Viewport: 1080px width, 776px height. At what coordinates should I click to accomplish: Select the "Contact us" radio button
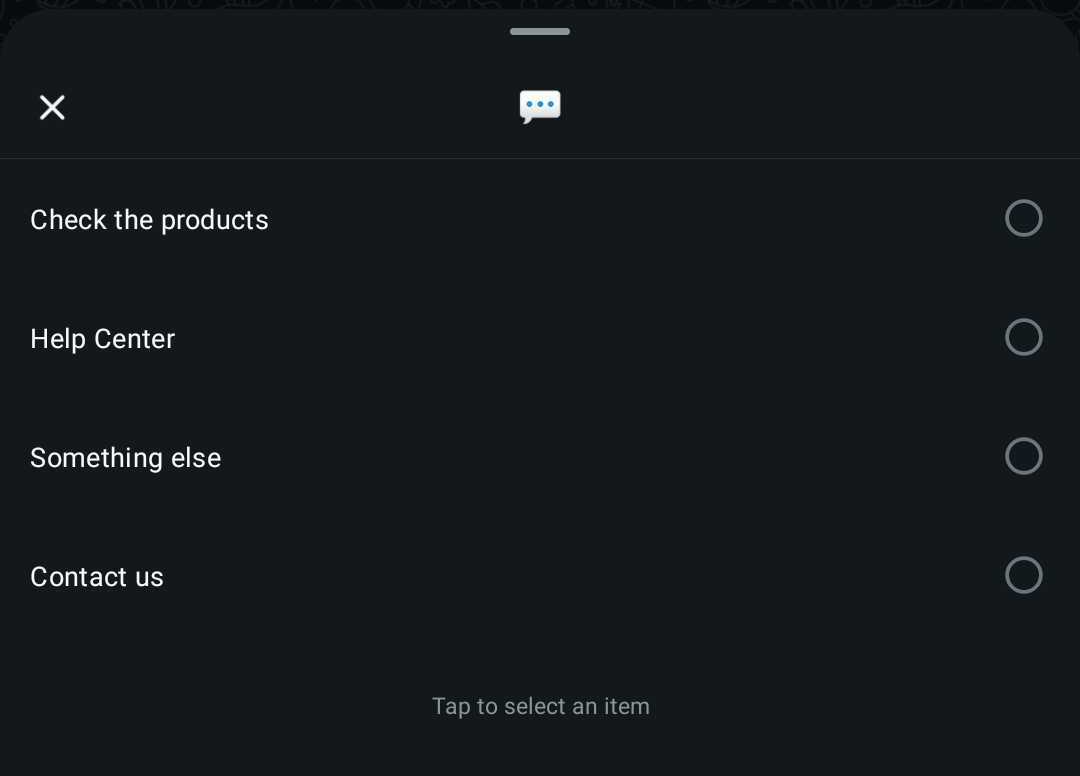pyautogui.click(x=1023, y=575)
